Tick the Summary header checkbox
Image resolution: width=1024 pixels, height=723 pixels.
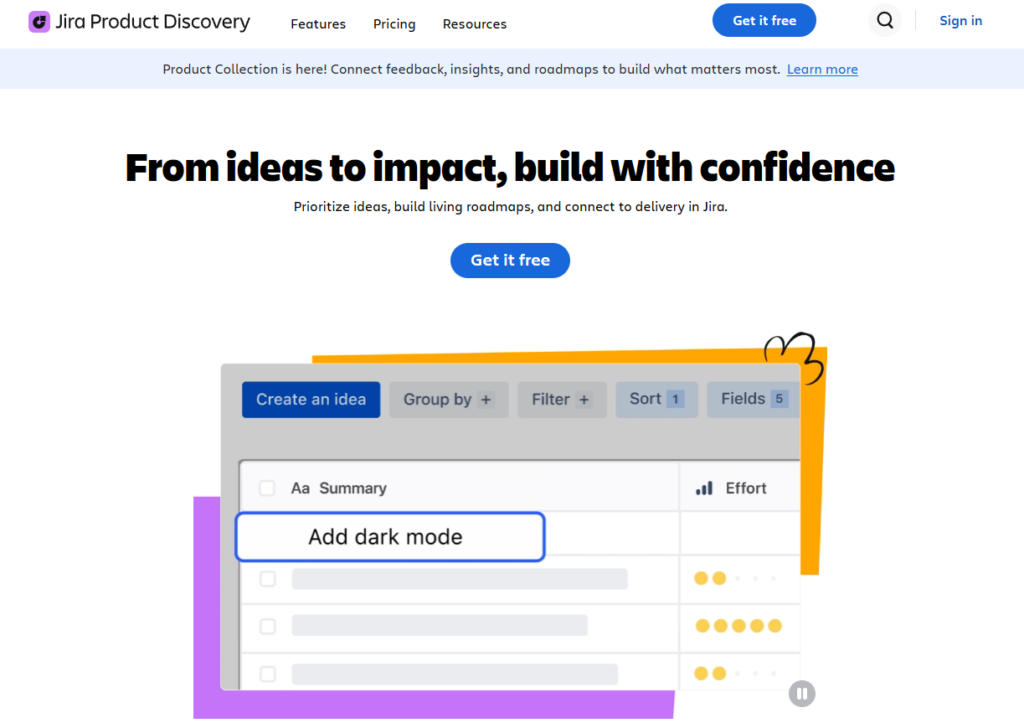267,488
